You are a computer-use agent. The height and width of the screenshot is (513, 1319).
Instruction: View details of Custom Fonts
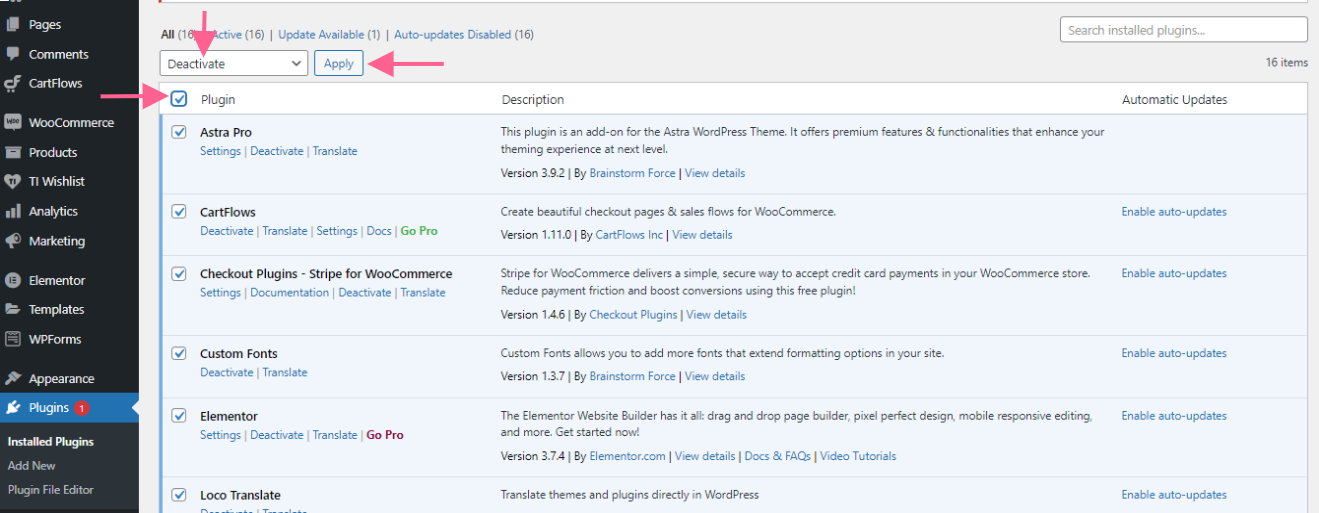[715, 376]
